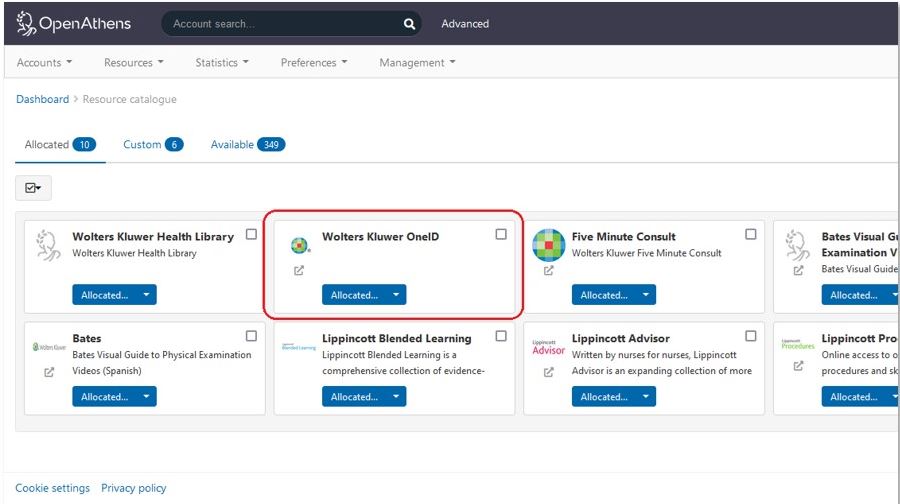Click the Lippincott Advisor logo
This screenshot has width=900, height=504.
[x=548, y=347]
